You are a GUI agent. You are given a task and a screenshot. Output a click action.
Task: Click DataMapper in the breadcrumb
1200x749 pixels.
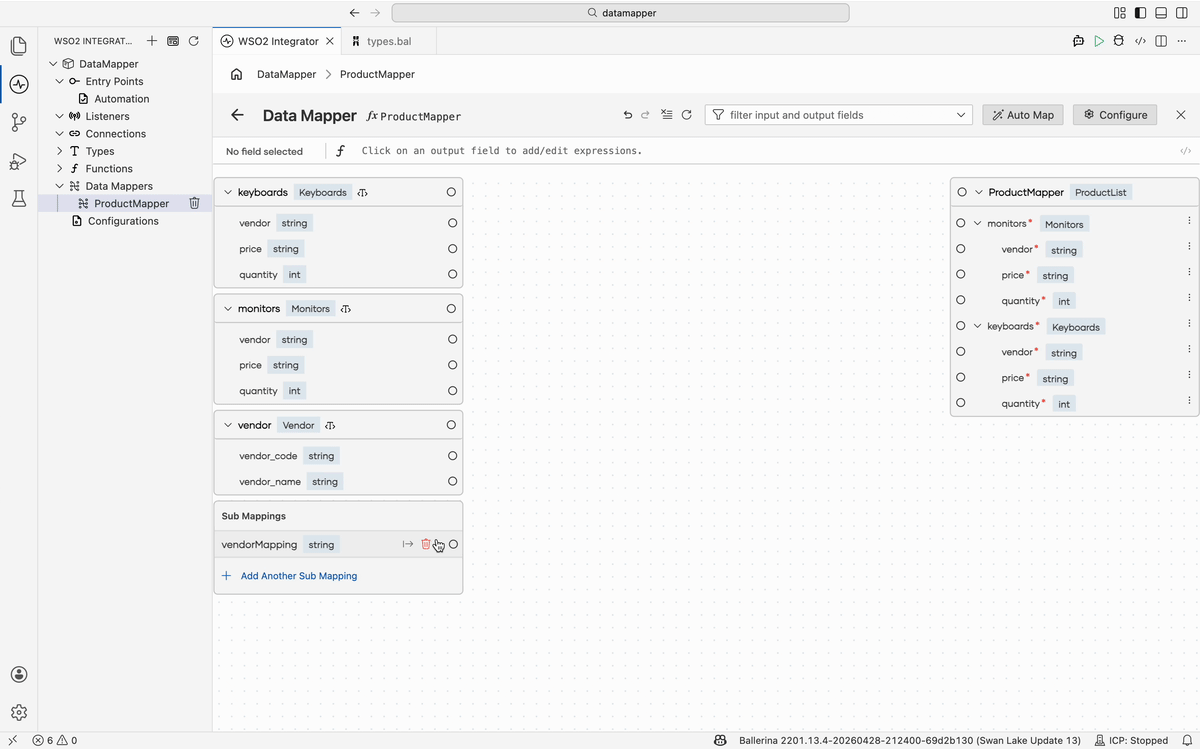286,74
